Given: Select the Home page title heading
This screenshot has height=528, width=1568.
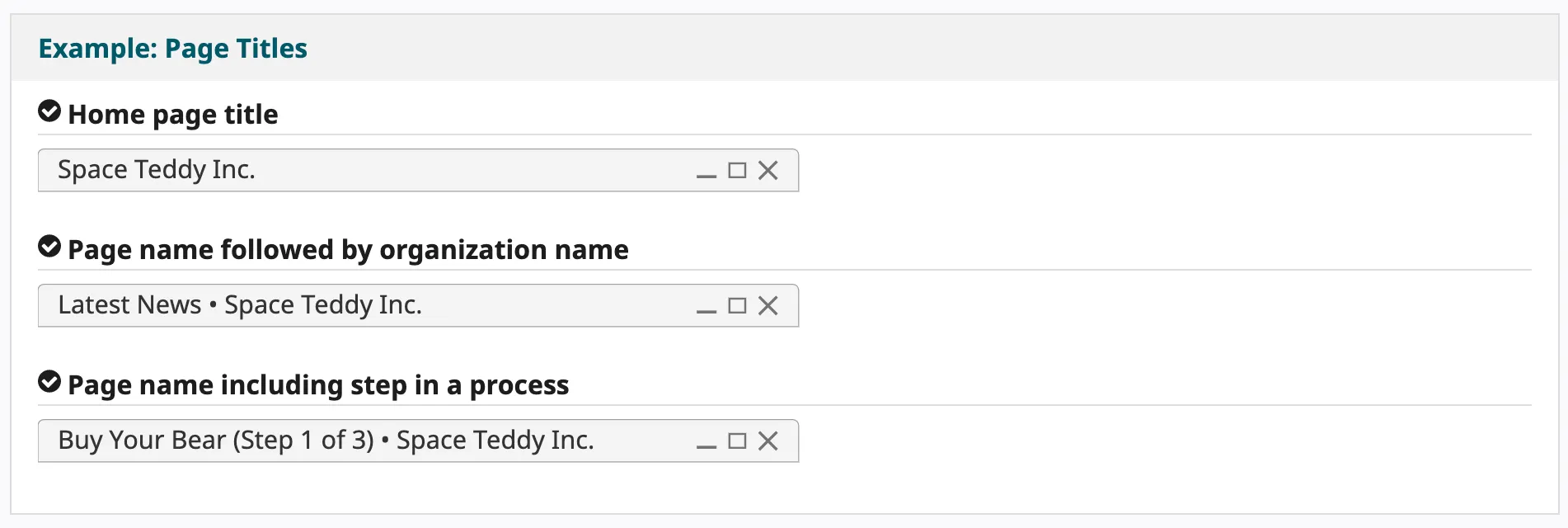Looking at the screenshot, I should 173,115.
